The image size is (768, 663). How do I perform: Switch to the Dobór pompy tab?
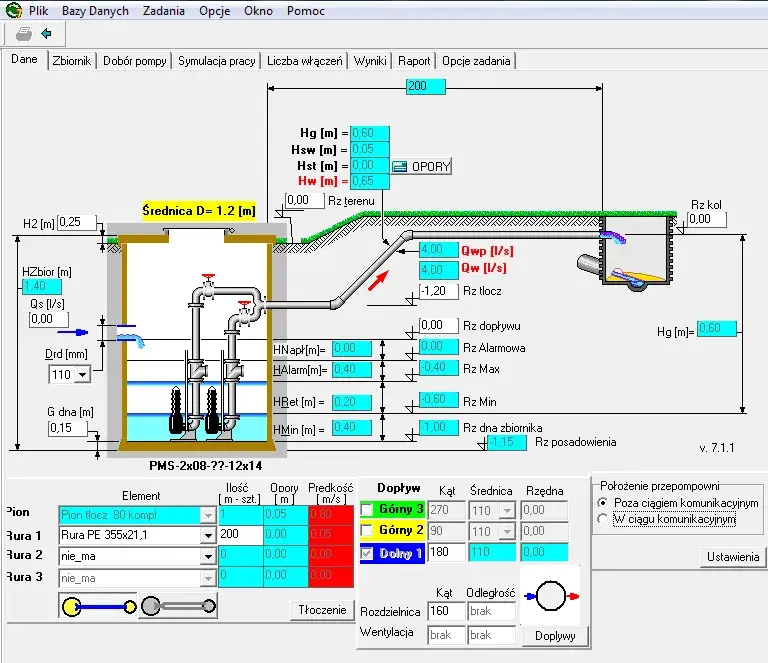pos(135,61)
